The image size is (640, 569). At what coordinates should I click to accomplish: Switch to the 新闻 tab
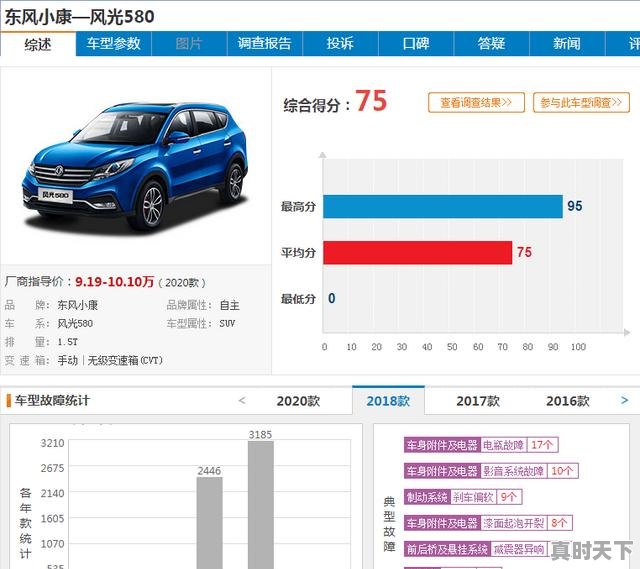point(567,44)
